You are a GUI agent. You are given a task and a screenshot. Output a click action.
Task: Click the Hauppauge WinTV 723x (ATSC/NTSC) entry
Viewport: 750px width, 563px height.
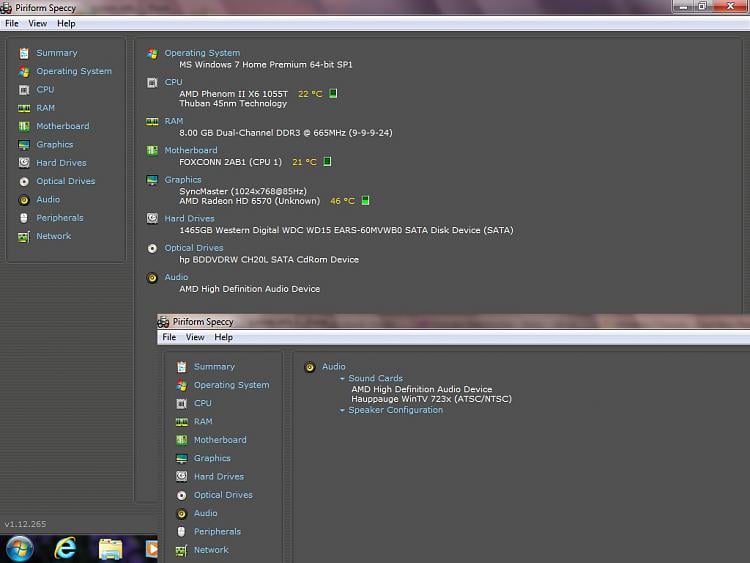click(x=431, y=399)
